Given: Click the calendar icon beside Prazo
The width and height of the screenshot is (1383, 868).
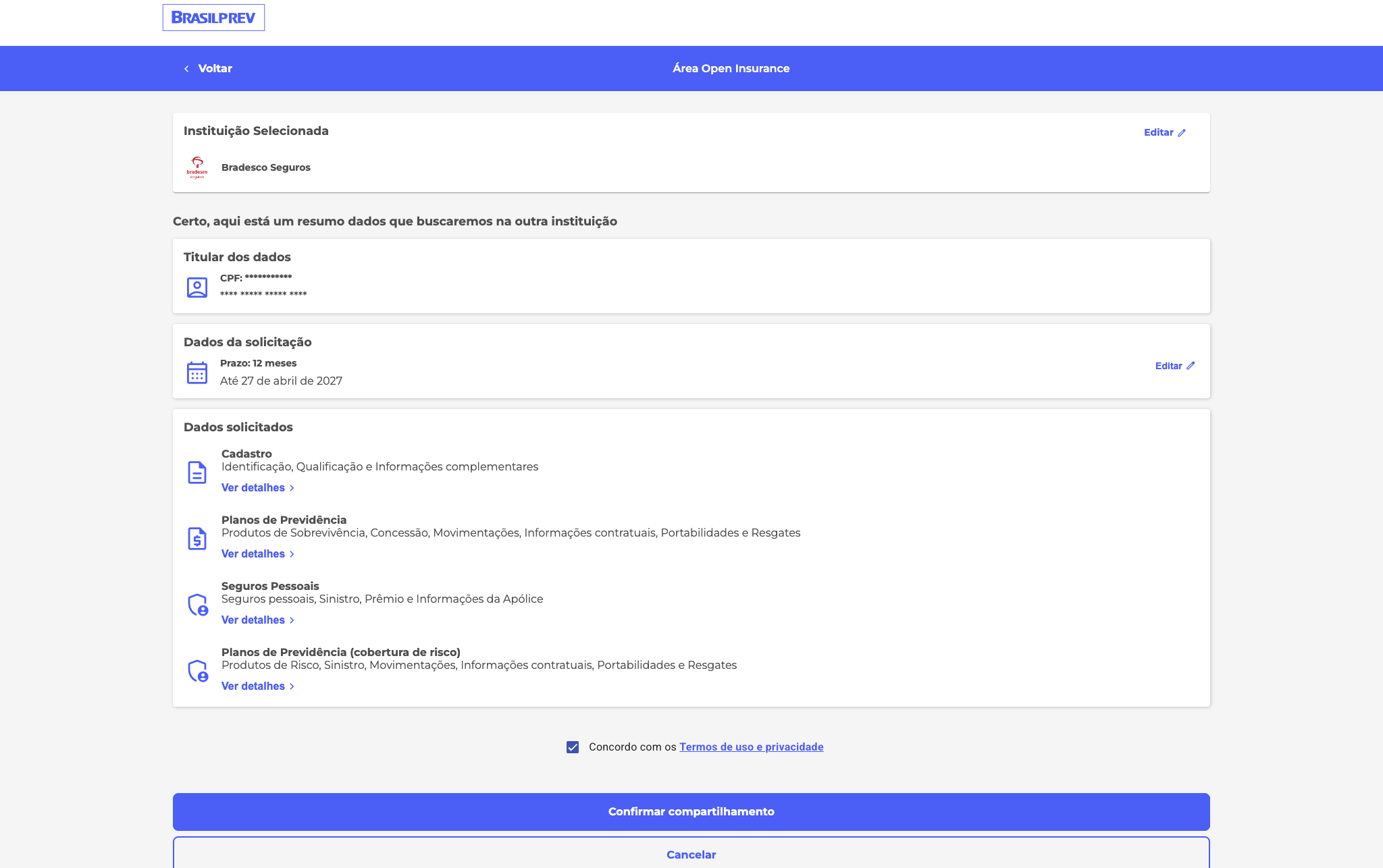Looking at the screenshot, I should coord(197,373).
